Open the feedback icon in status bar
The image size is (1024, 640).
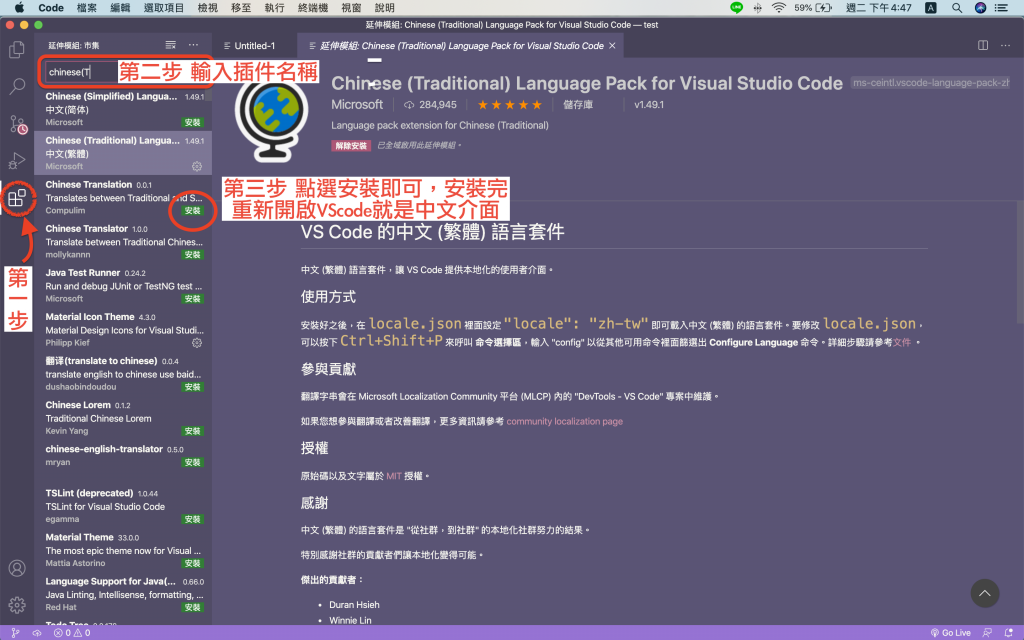(x=987, y=633)
